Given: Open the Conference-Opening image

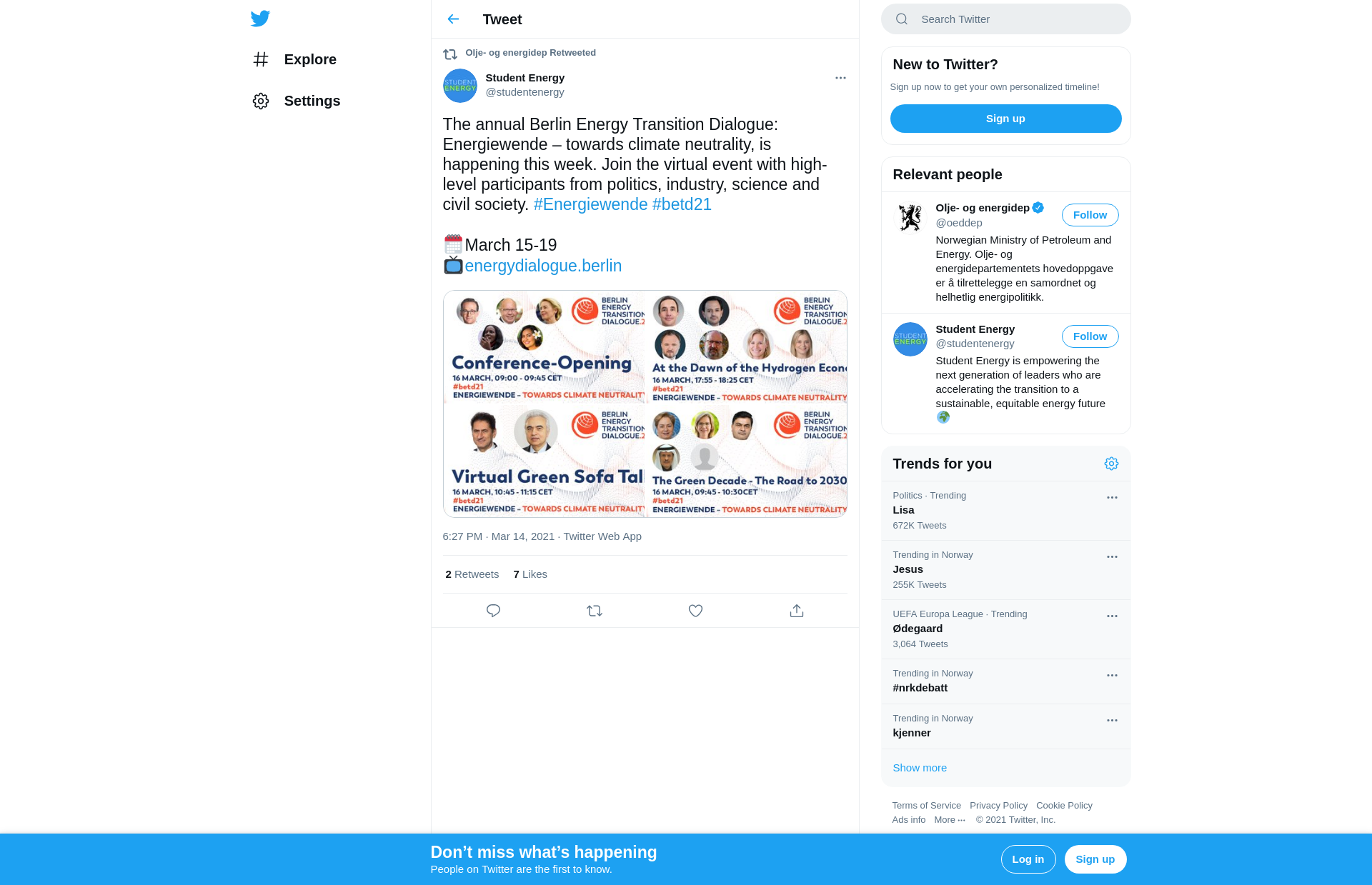Looking at the screenshot, I should [544, 346].
